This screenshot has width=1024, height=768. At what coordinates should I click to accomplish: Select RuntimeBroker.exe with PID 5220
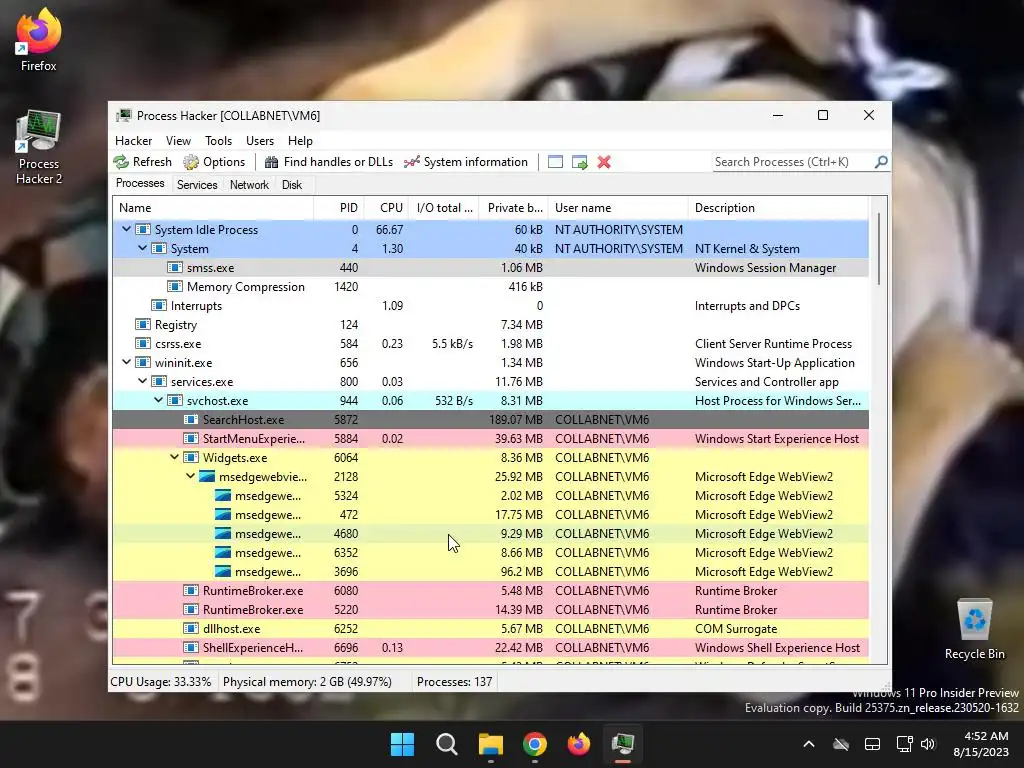[x=490, y=609]
